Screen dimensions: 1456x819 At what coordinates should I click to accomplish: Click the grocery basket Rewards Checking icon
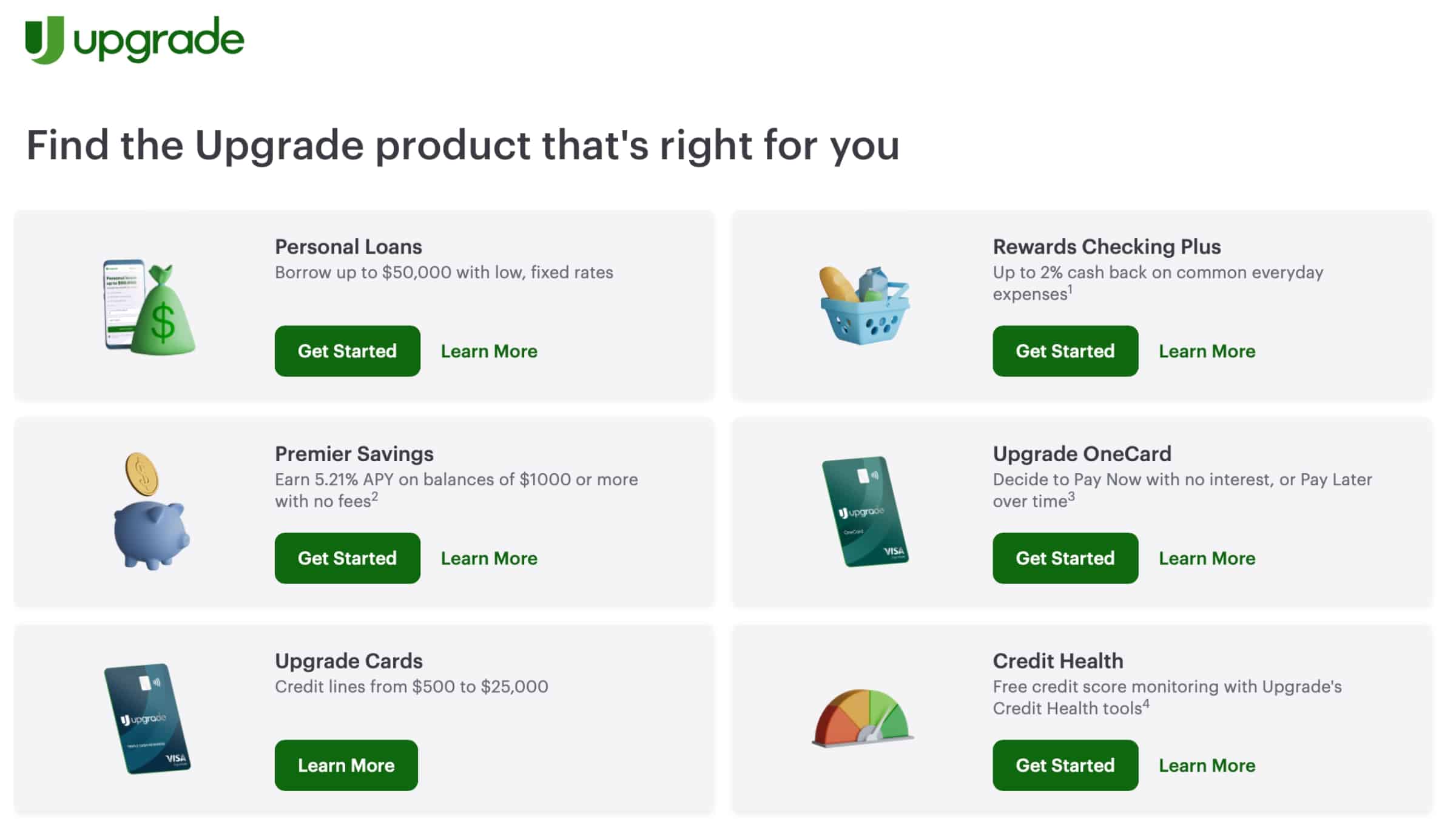864,305
